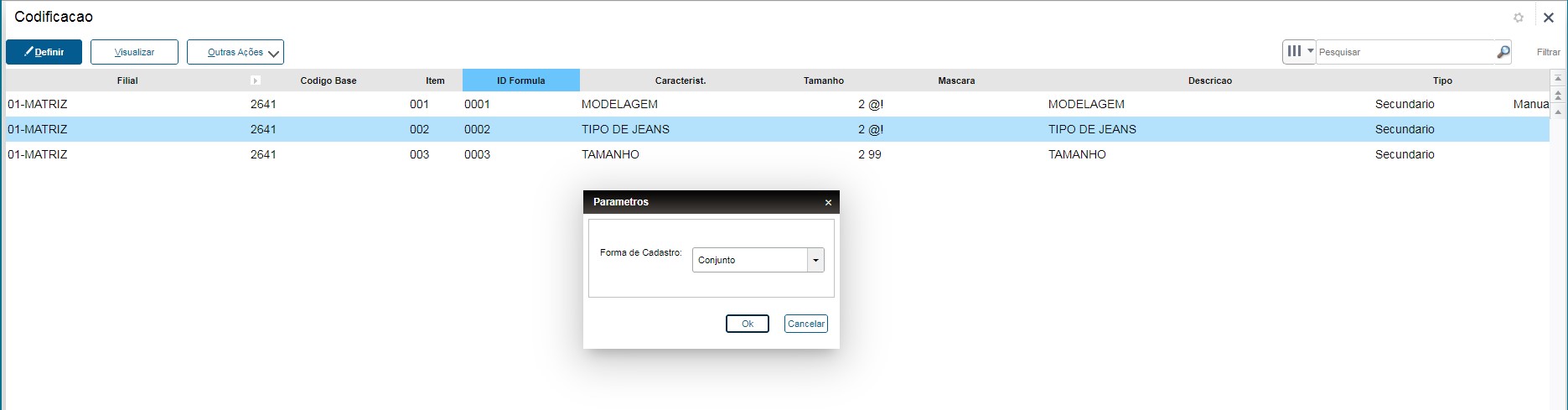This screenshot has height=410, width=1568.
Task: Click Secundario in the TAMANHO row
Action: 1405,154
